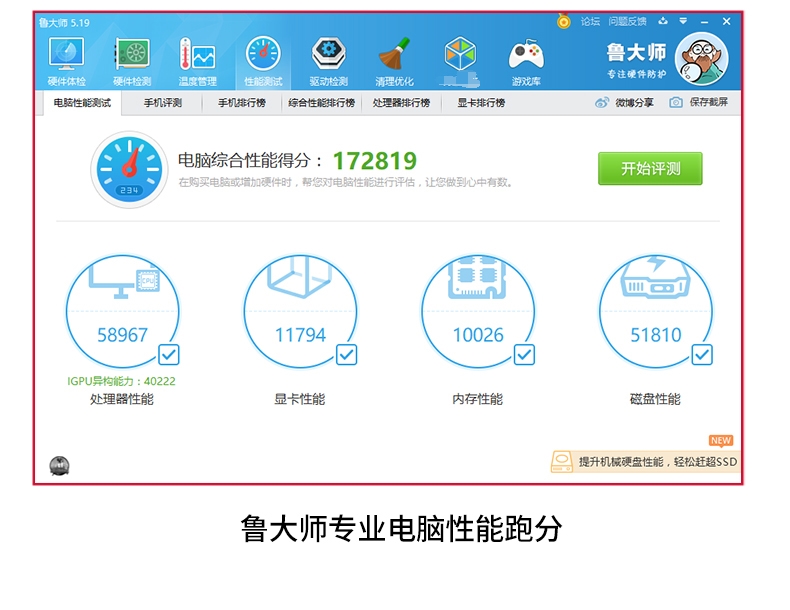Toggle the 处理器性能 checkbox
Viewport: 790px width, 610px height.
coord(169,355)
